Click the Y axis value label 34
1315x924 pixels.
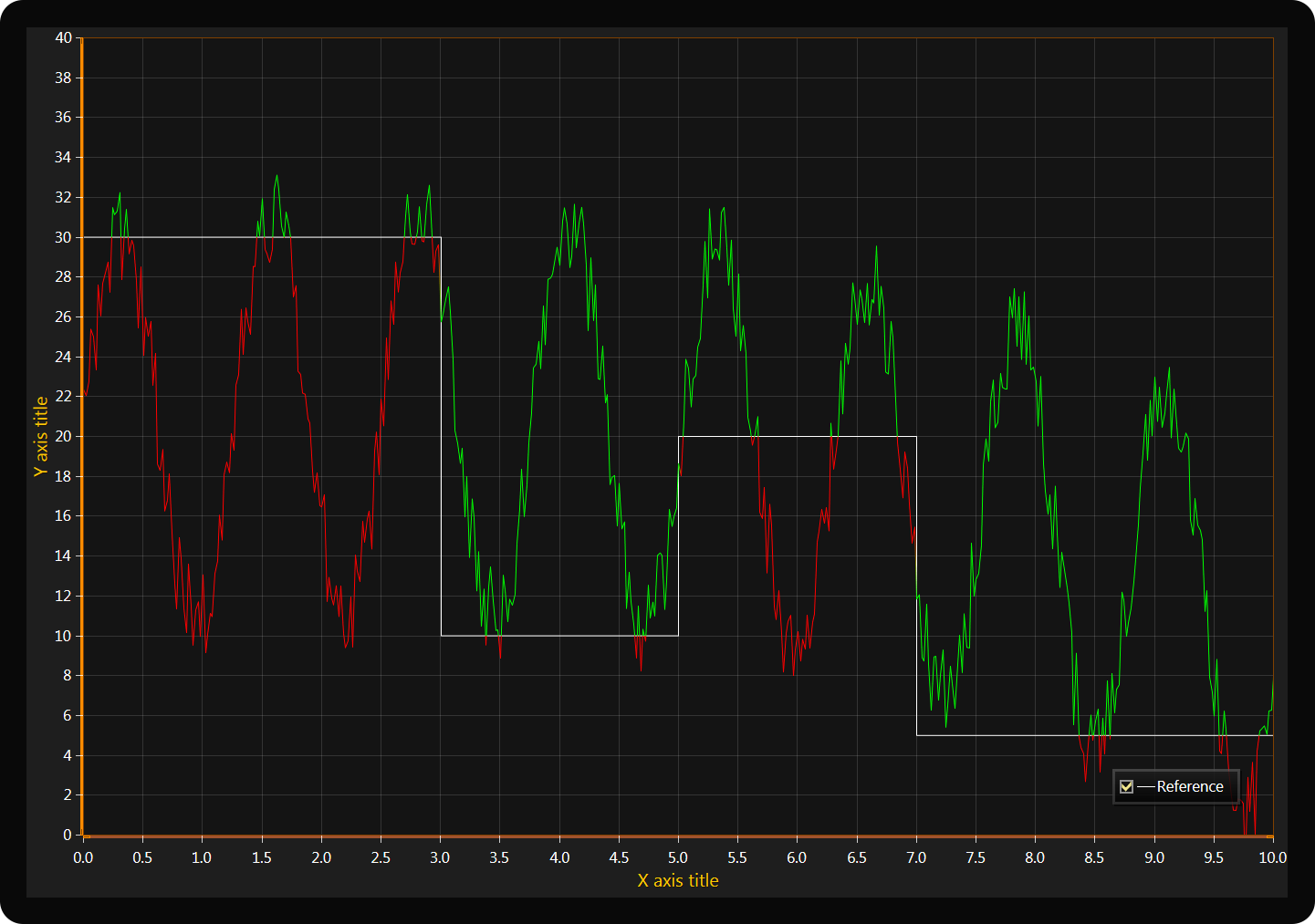click(x=63, y=157)
